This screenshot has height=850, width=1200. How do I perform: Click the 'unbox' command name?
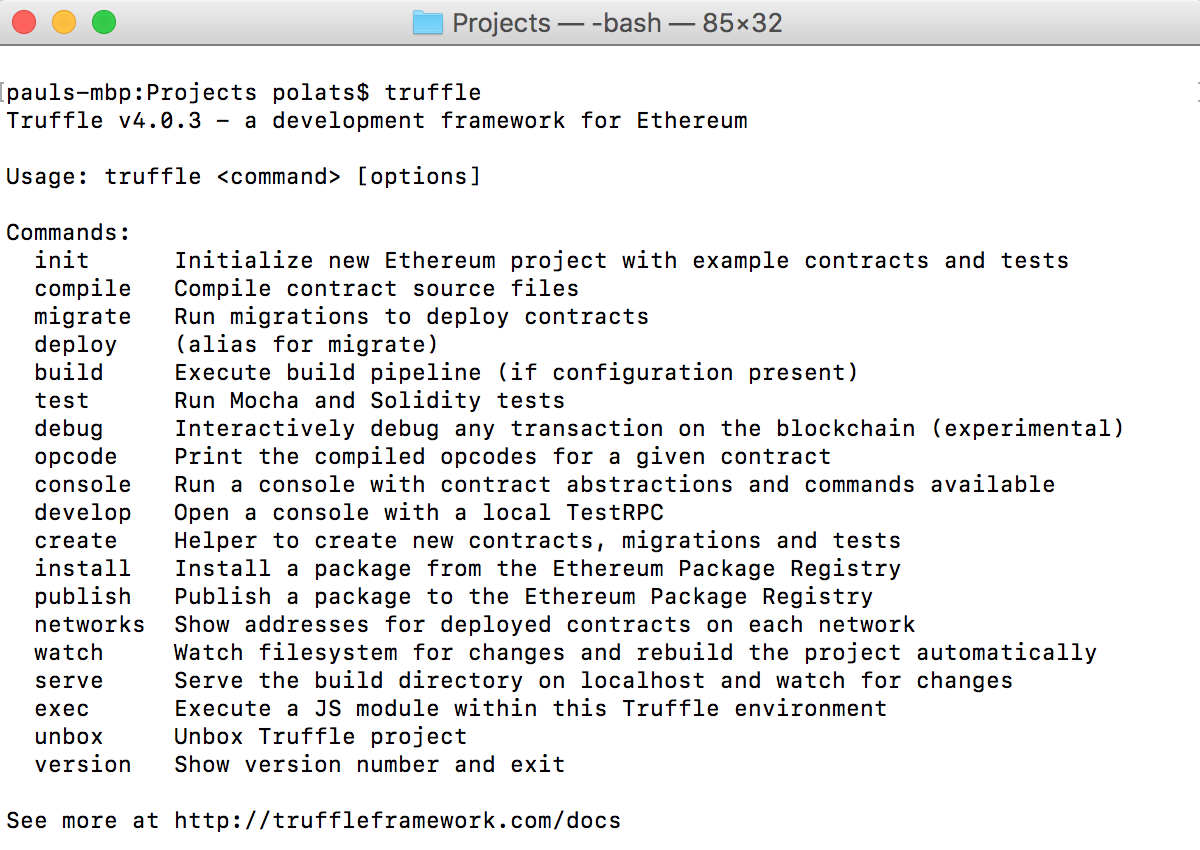pyautogui.click(x=69, y=737)
